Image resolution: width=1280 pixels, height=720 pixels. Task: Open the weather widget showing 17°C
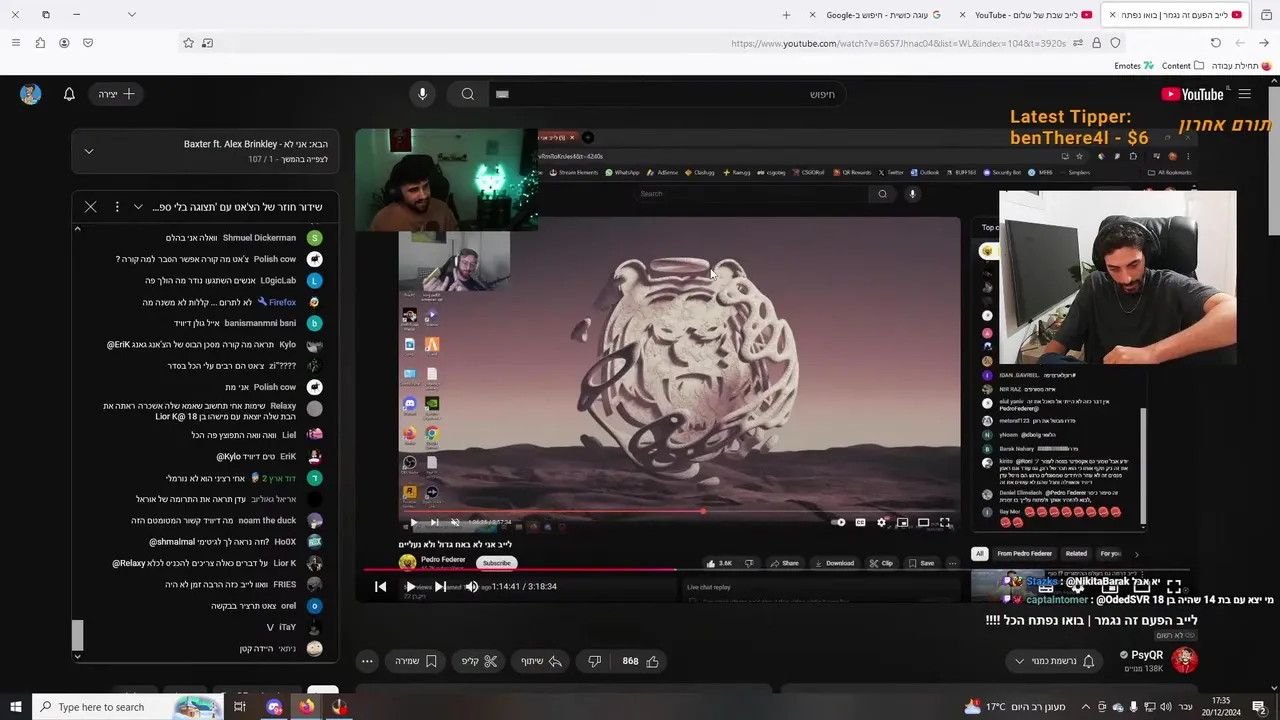[x=1014, y=707]
